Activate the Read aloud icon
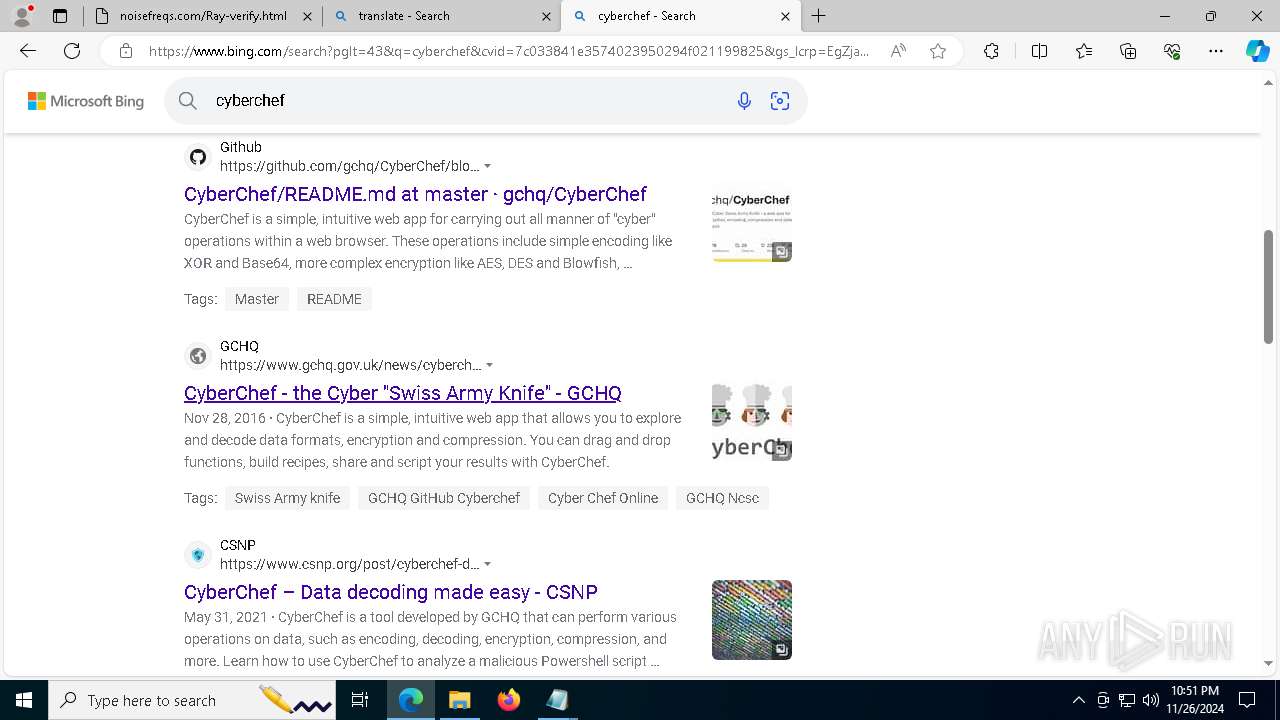The image size is (1280, 720). (x=898, y=51)
